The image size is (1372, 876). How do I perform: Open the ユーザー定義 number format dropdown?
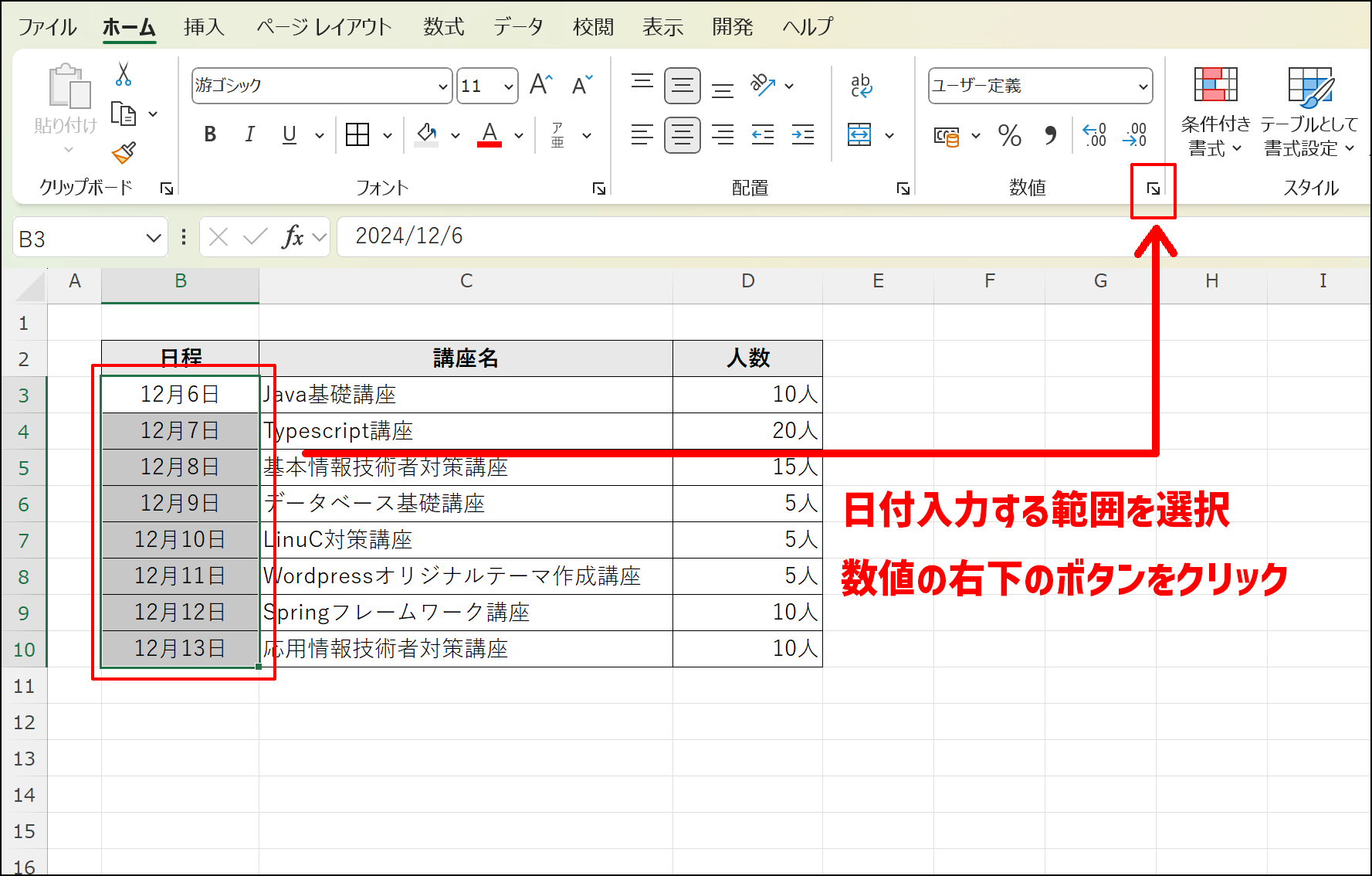[1143, 86]
